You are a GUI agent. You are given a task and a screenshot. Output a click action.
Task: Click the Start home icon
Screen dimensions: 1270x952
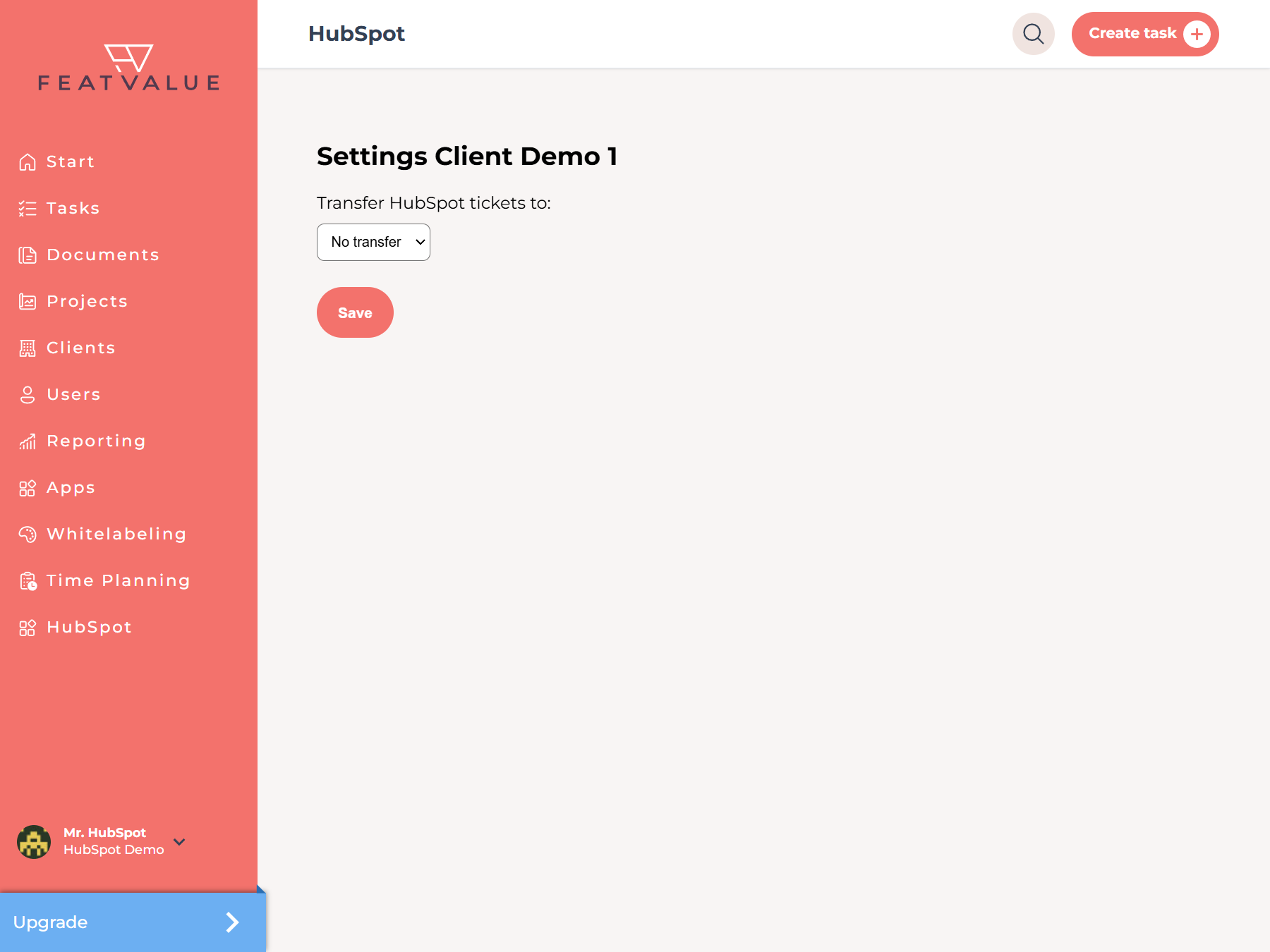28,162
